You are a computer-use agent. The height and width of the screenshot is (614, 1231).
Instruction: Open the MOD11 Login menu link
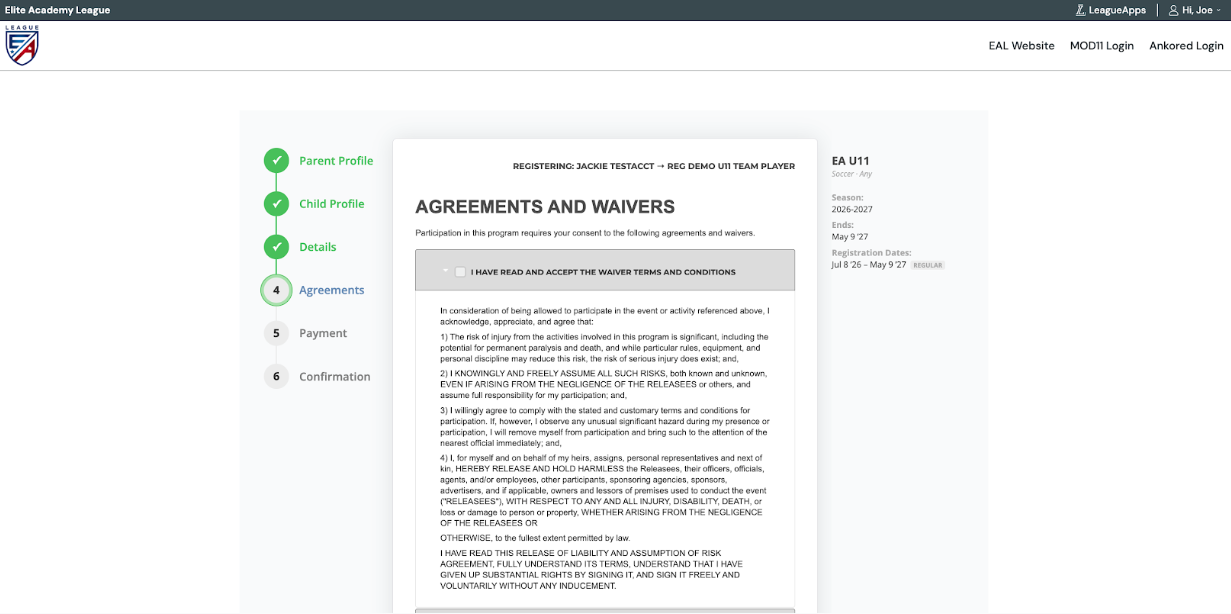(x=1102, y=46)
